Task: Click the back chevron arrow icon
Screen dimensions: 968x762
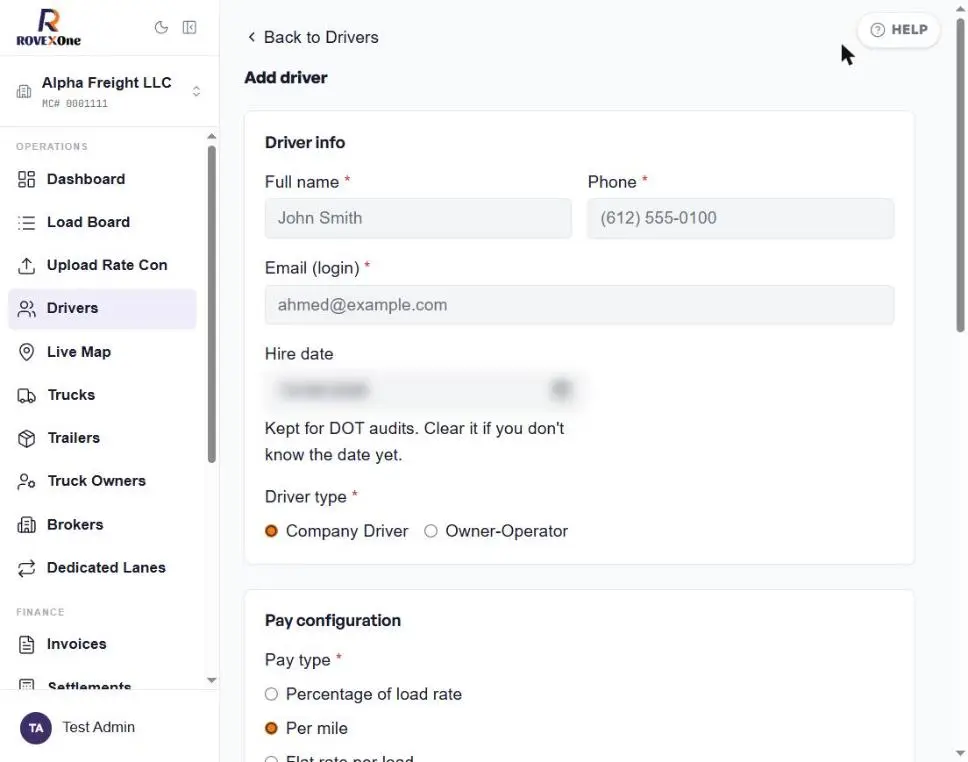Action: click(x=251, y=37)
